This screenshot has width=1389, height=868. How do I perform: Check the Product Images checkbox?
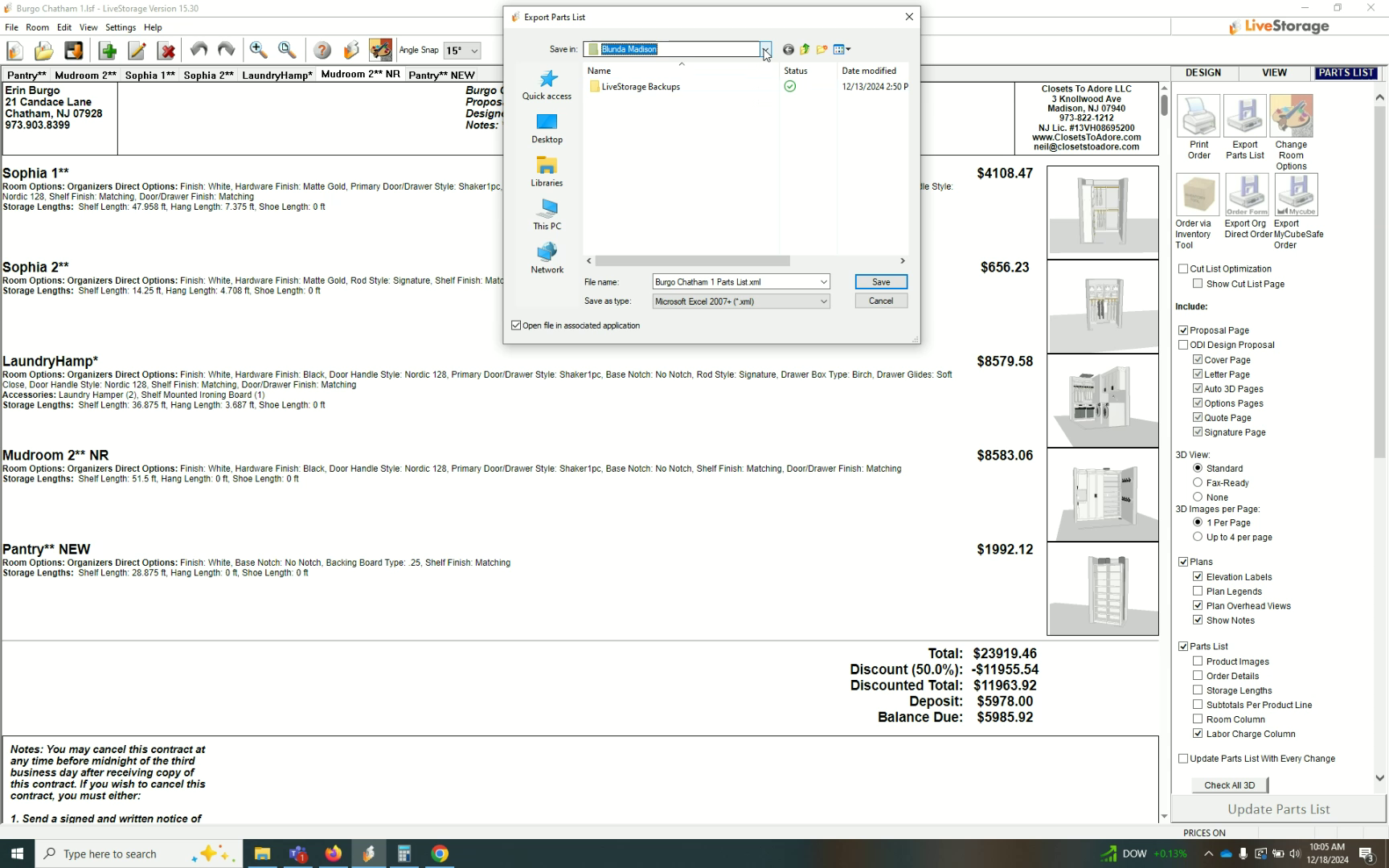coord(1198,661)
